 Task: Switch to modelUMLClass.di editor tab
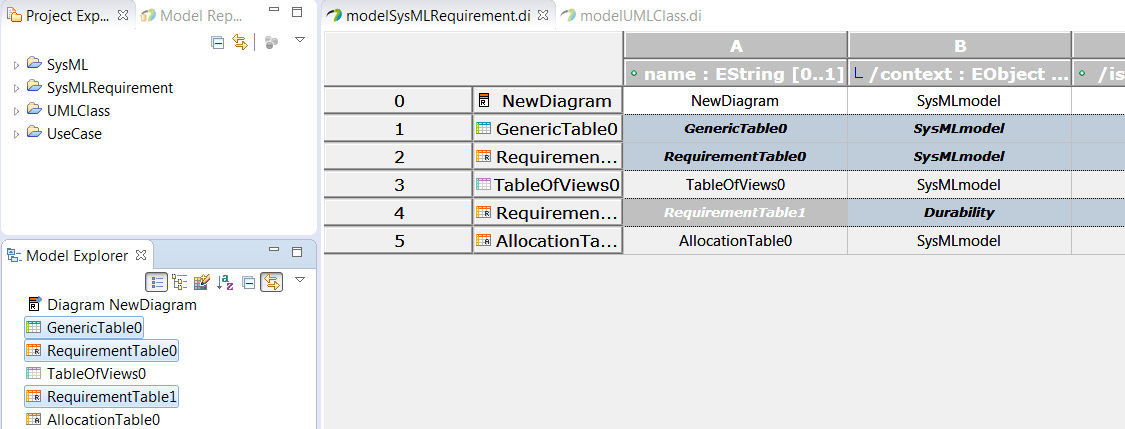pyautogui.click(x=631, y=16)
